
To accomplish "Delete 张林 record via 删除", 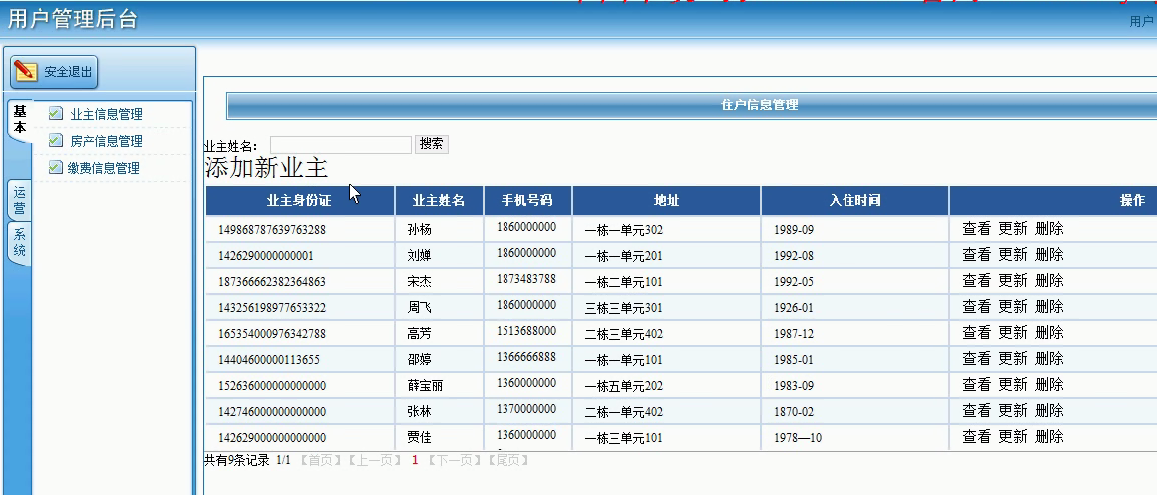I will tap(1049, 410).
